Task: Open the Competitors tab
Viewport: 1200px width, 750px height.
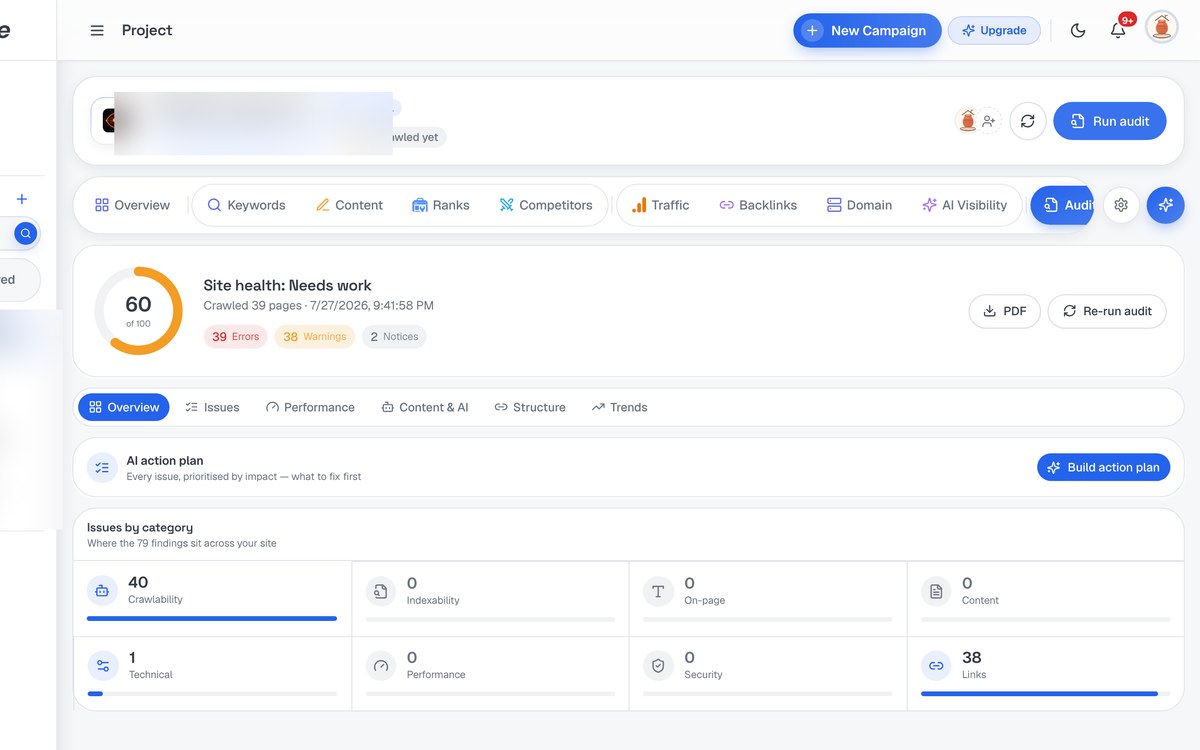Action: 546,205
